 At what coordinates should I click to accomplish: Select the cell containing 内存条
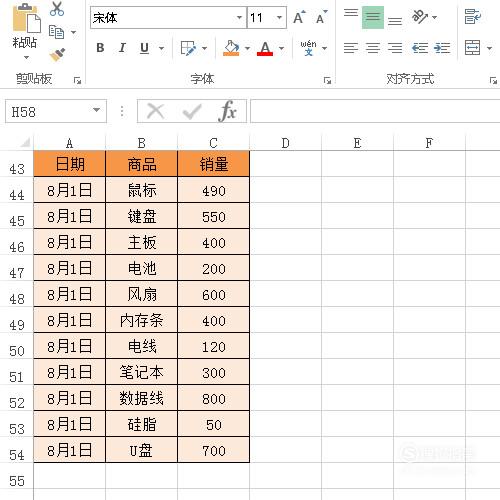(142, 320)
